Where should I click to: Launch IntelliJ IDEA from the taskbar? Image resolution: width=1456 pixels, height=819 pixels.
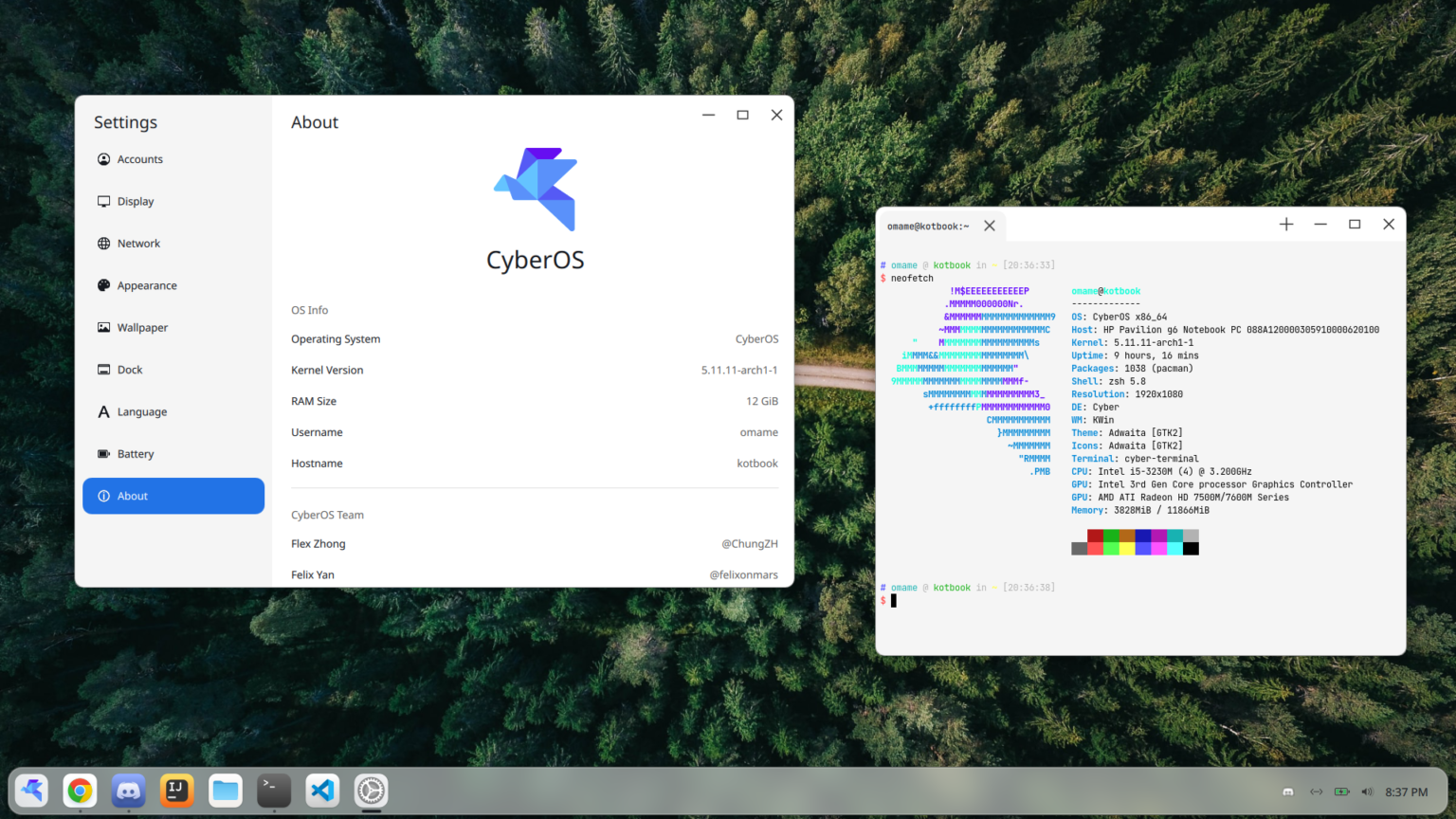[x=176, y=791]
